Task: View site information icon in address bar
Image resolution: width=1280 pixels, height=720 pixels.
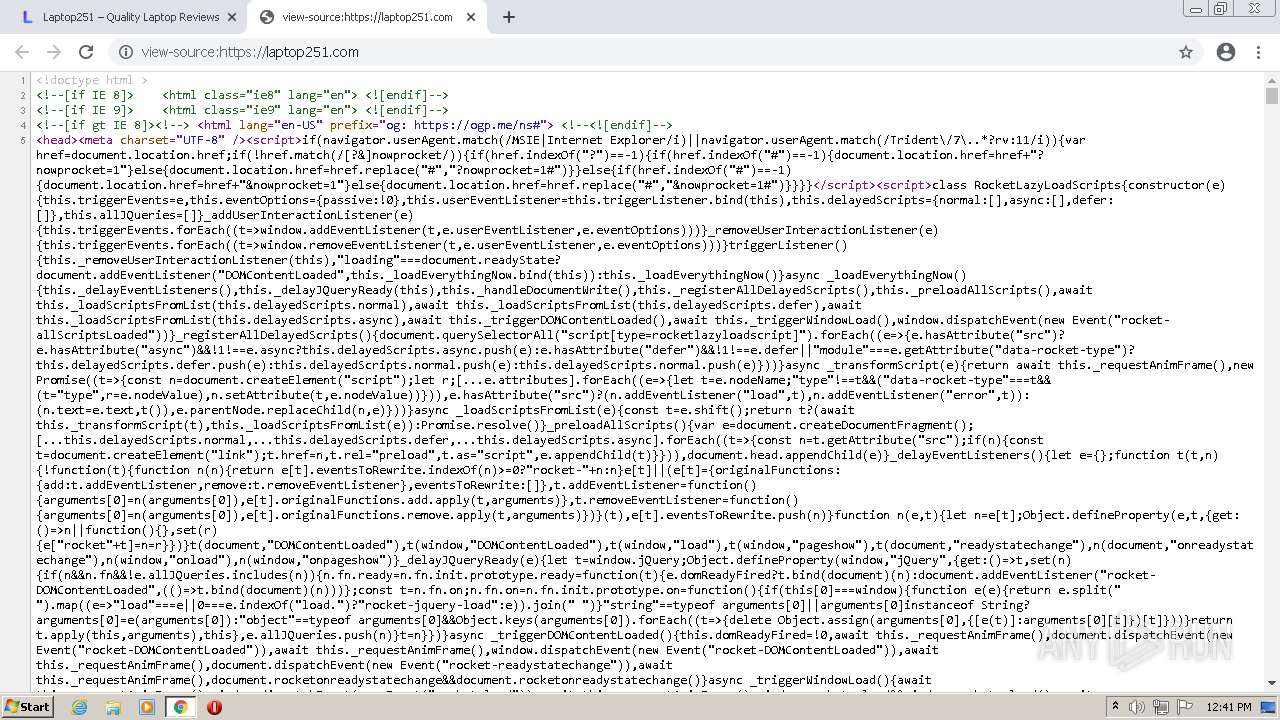Action: [x=126, y=52]
